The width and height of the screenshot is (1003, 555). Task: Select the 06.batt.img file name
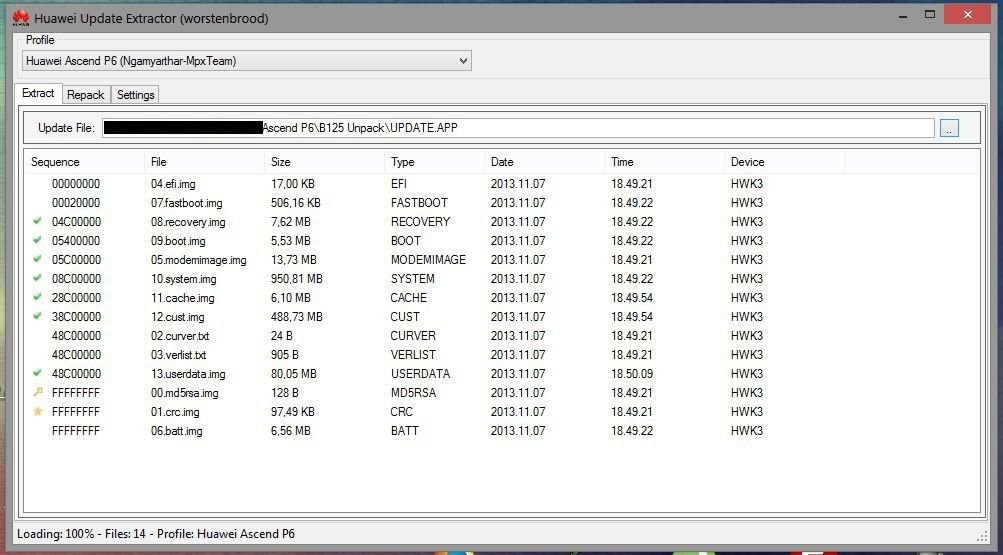click(x=177, y=431)
